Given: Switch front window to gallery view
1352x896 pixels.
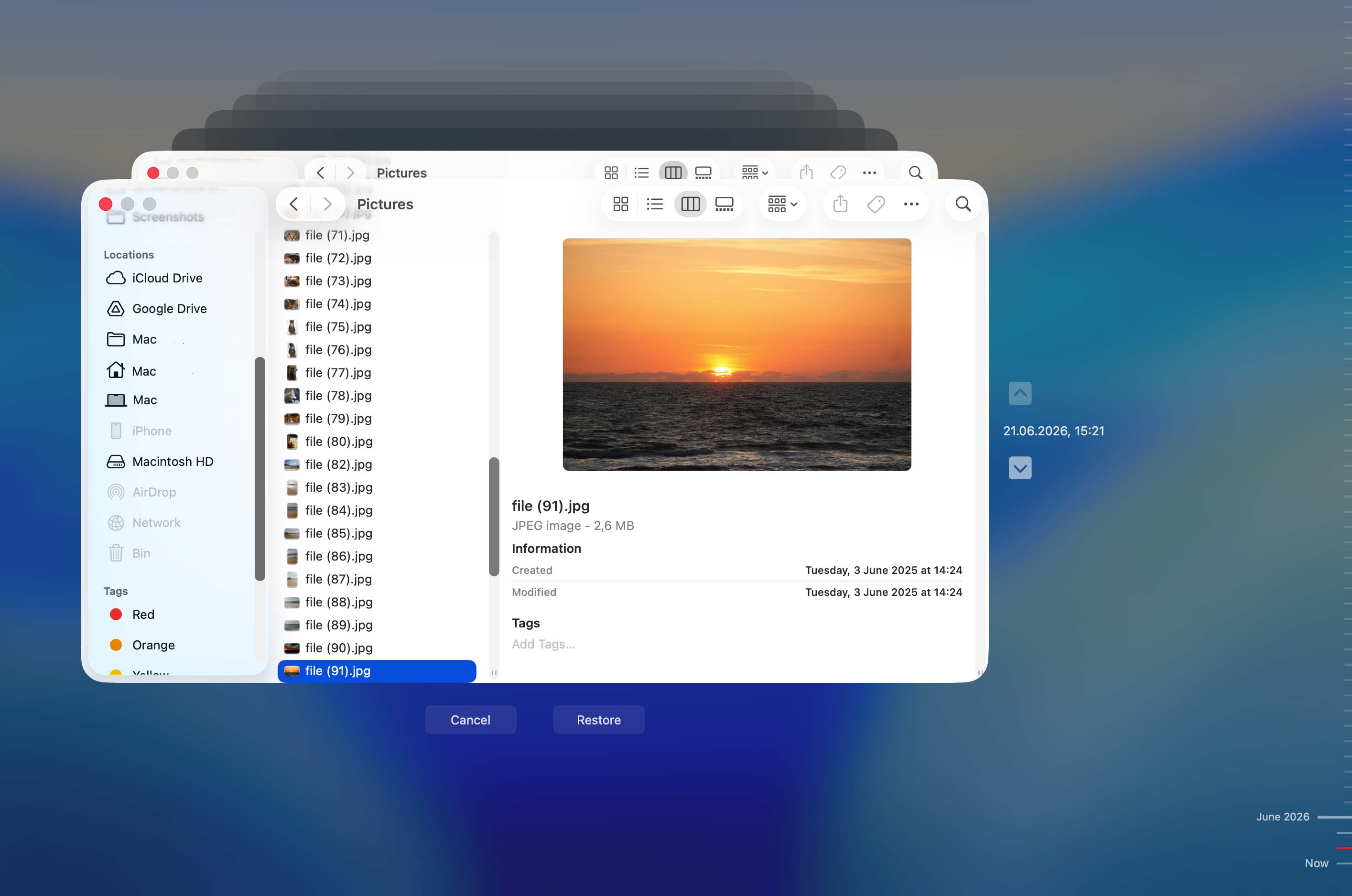Looking at the screenshot, I should pos(724,204).
